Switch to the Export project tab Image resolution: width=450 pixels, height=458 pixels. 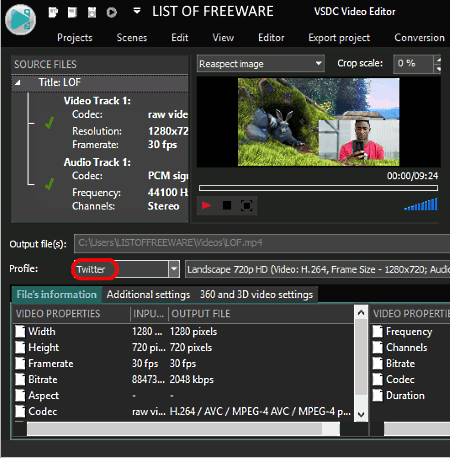pos(339,38)
